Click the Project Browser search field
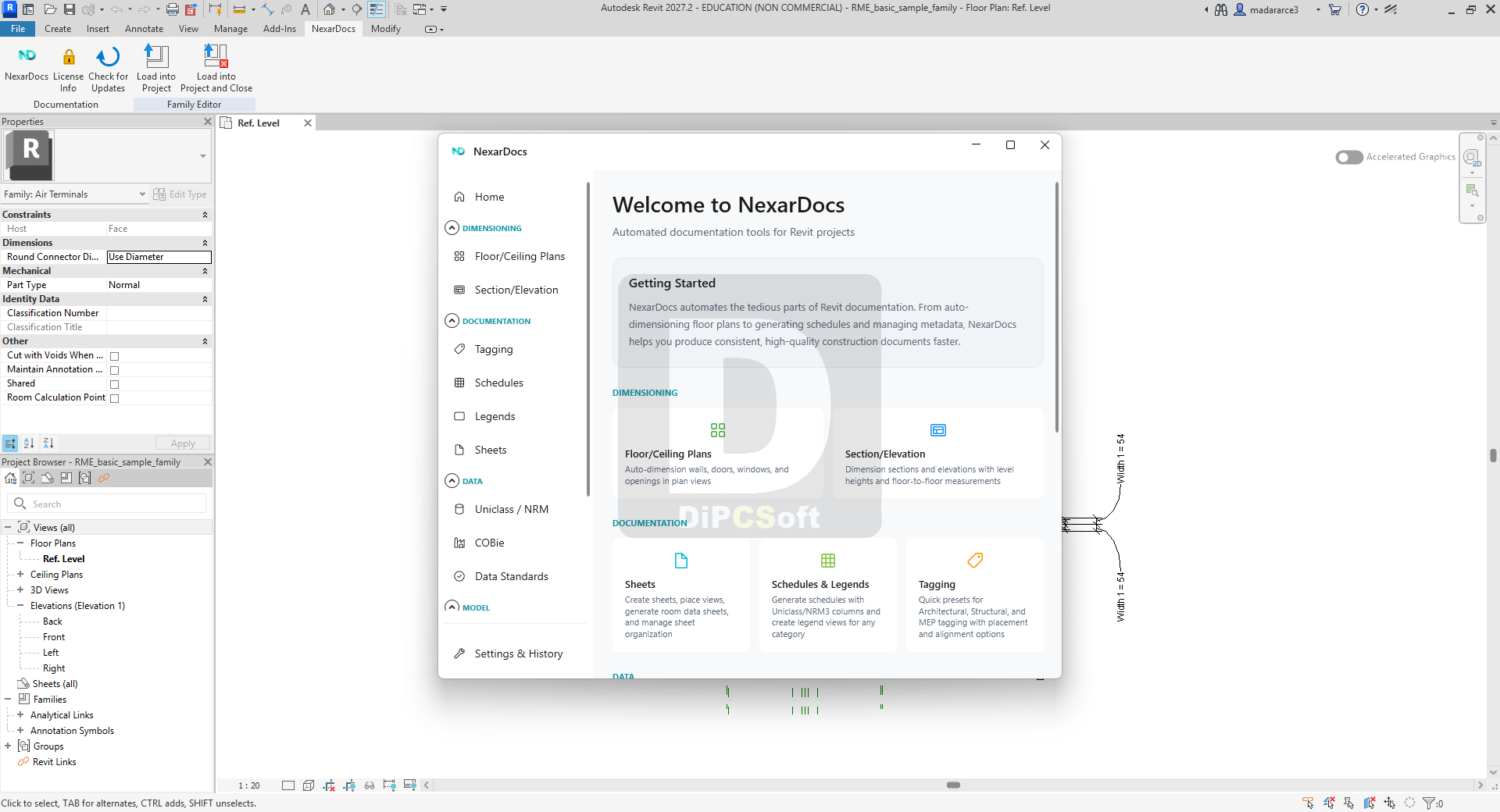1500x812 pixels. coord(107,504)
